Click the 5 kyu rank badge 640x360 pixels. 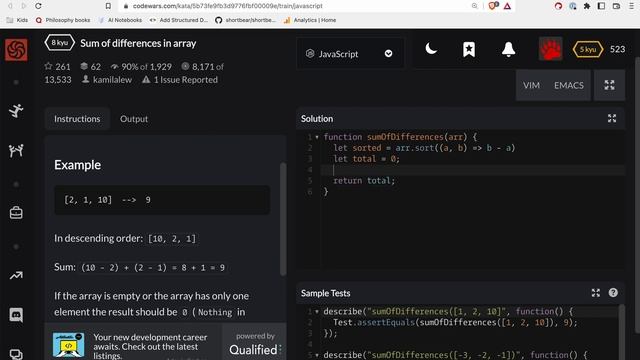pyautogui.click(x=588, y=49)
